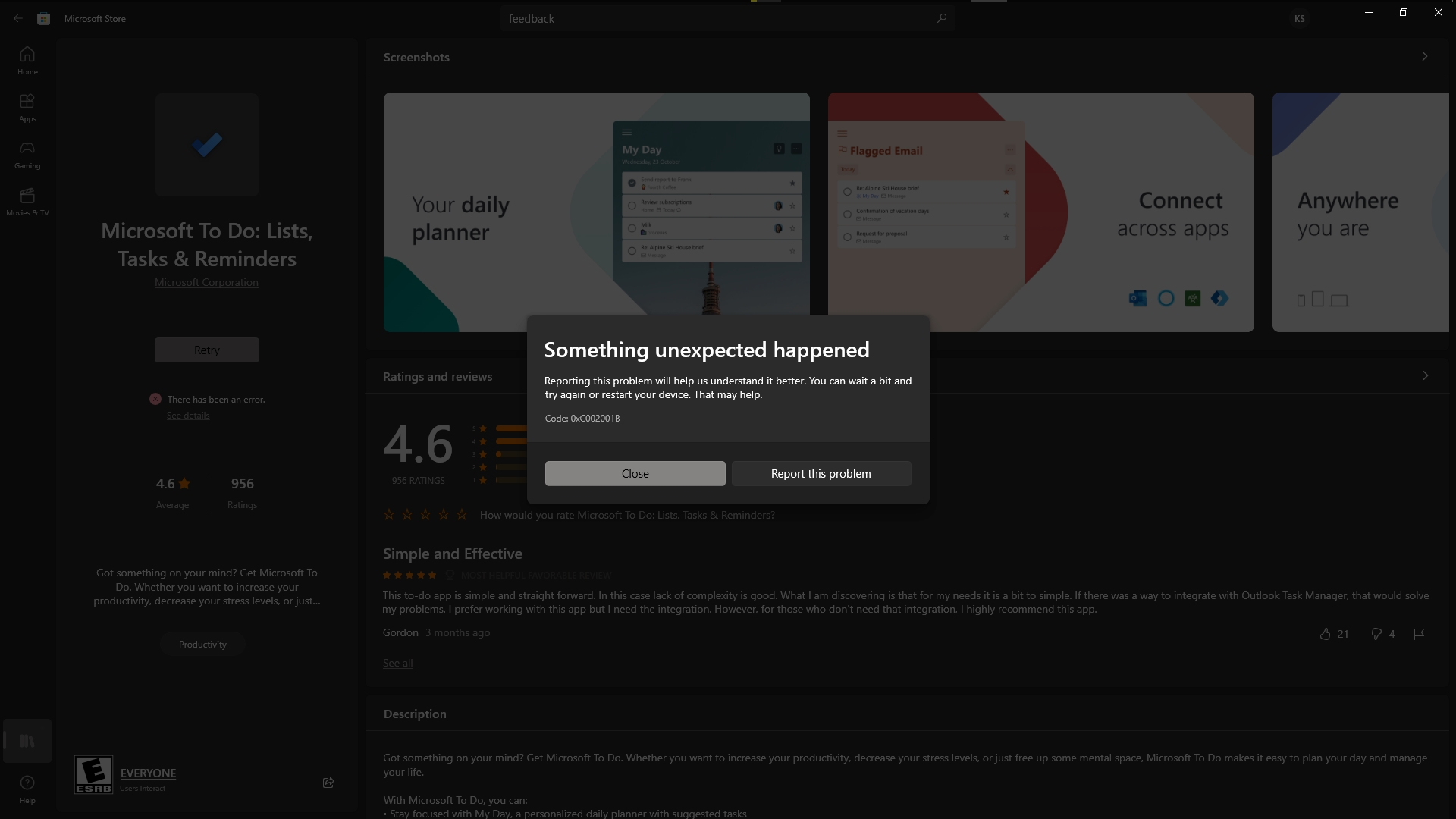Click the search magnifier icon
1456x819 pixels.
click(x=941, y=18)
